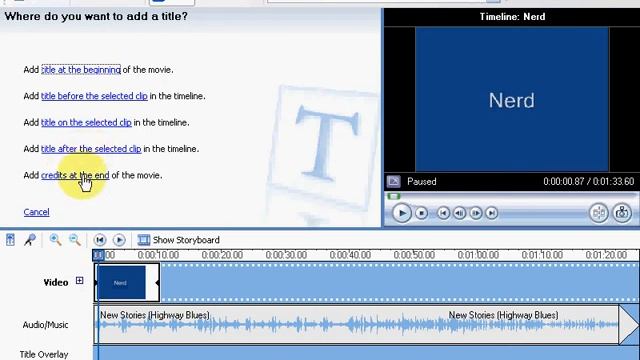Go back to previous clip in monitor
The height and width of the screenshot is (360, 640).
point(443,213)
